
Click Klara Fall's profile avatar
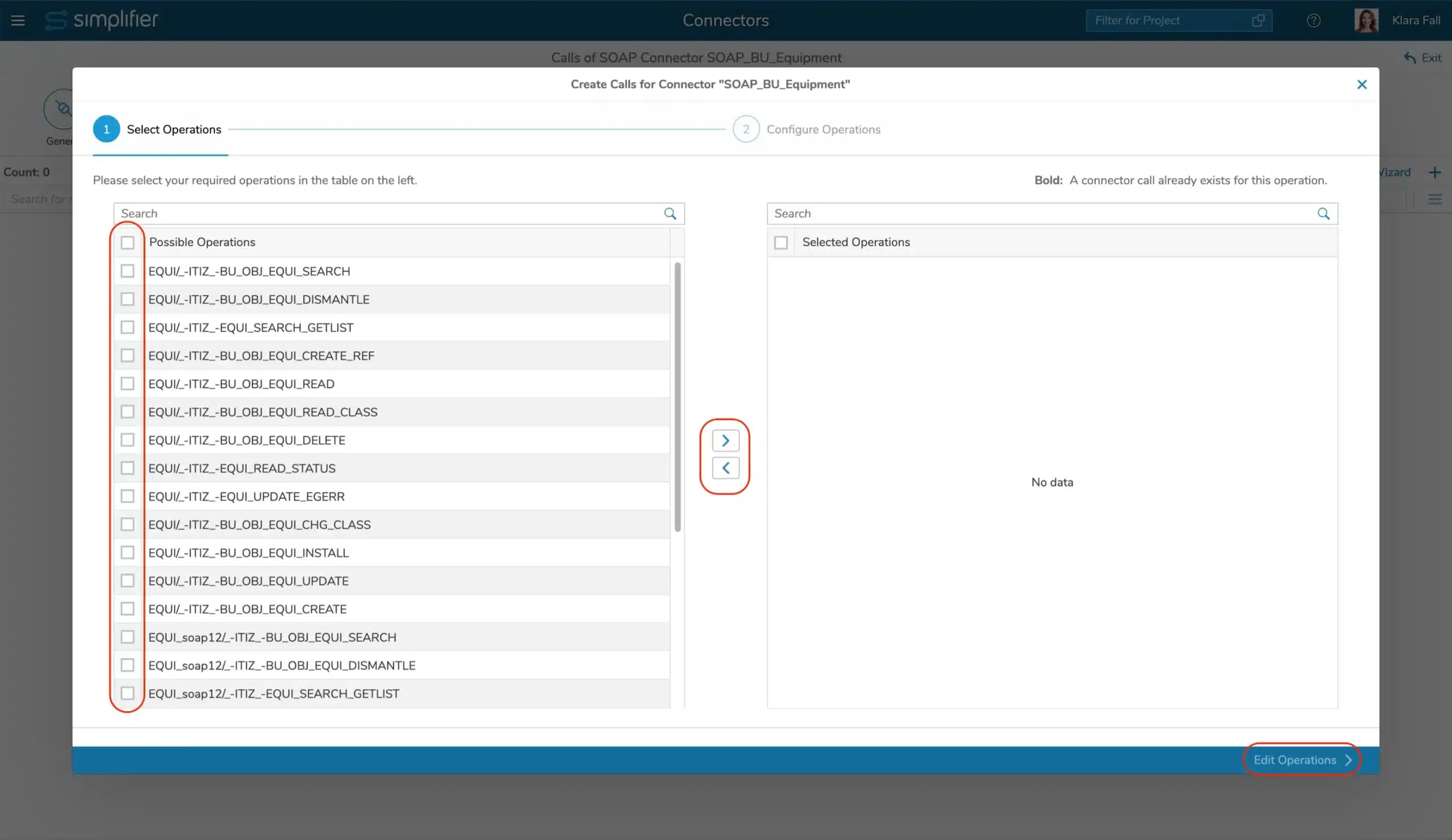tap(1366, 21)
